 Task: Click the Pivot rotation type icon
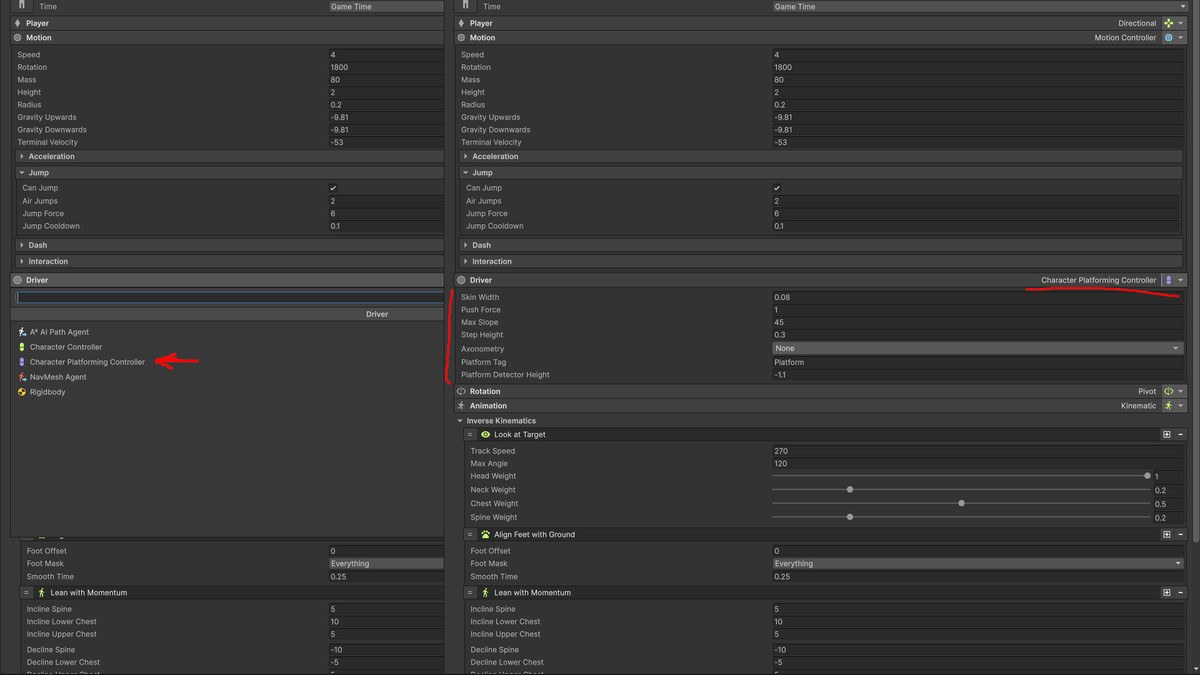pyautogui.click(x=1168, y=392)
